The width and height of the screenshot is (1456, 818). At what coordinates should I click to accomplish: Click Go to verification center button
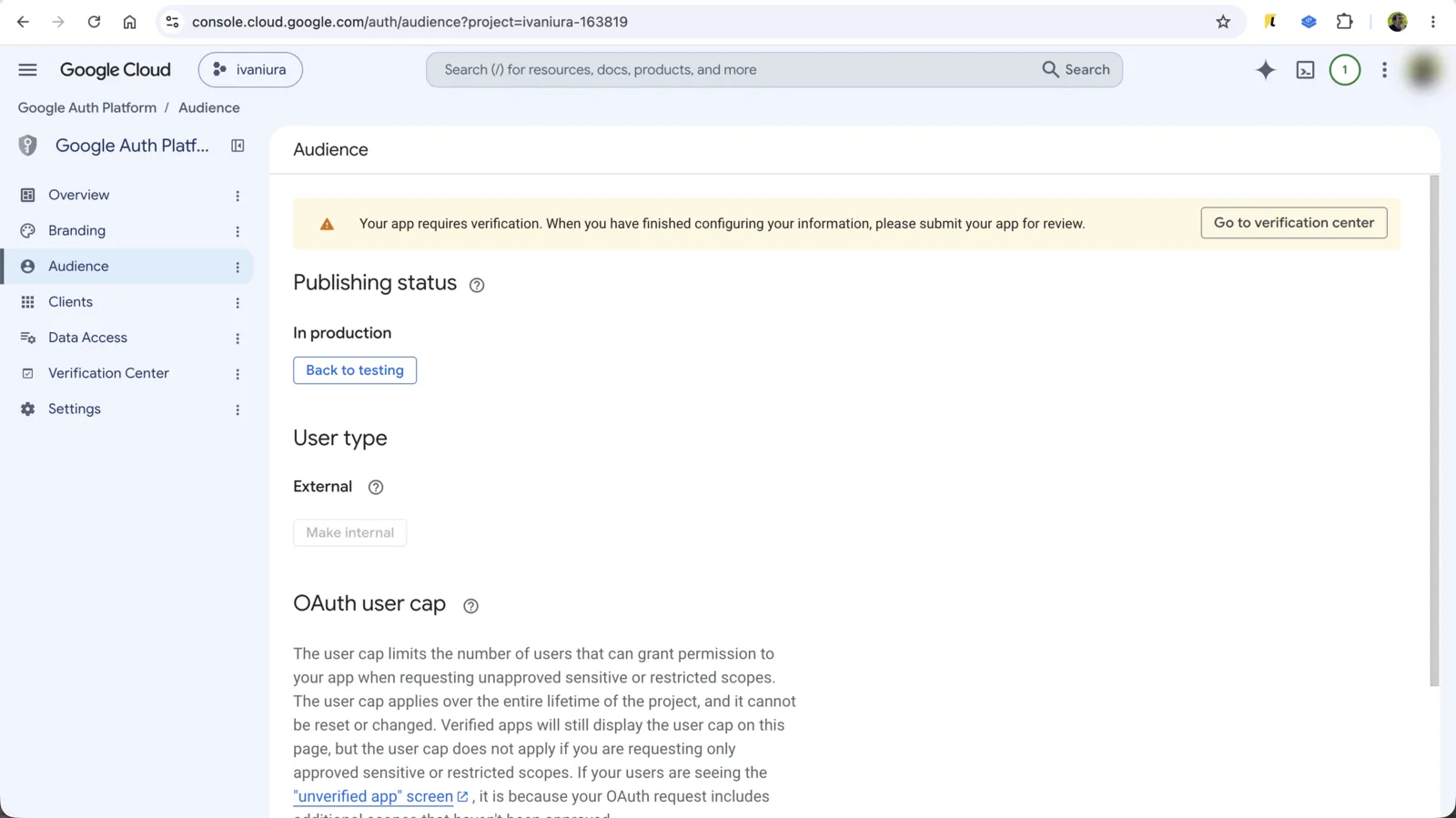pyautogui.click(x=1294, y=223)
